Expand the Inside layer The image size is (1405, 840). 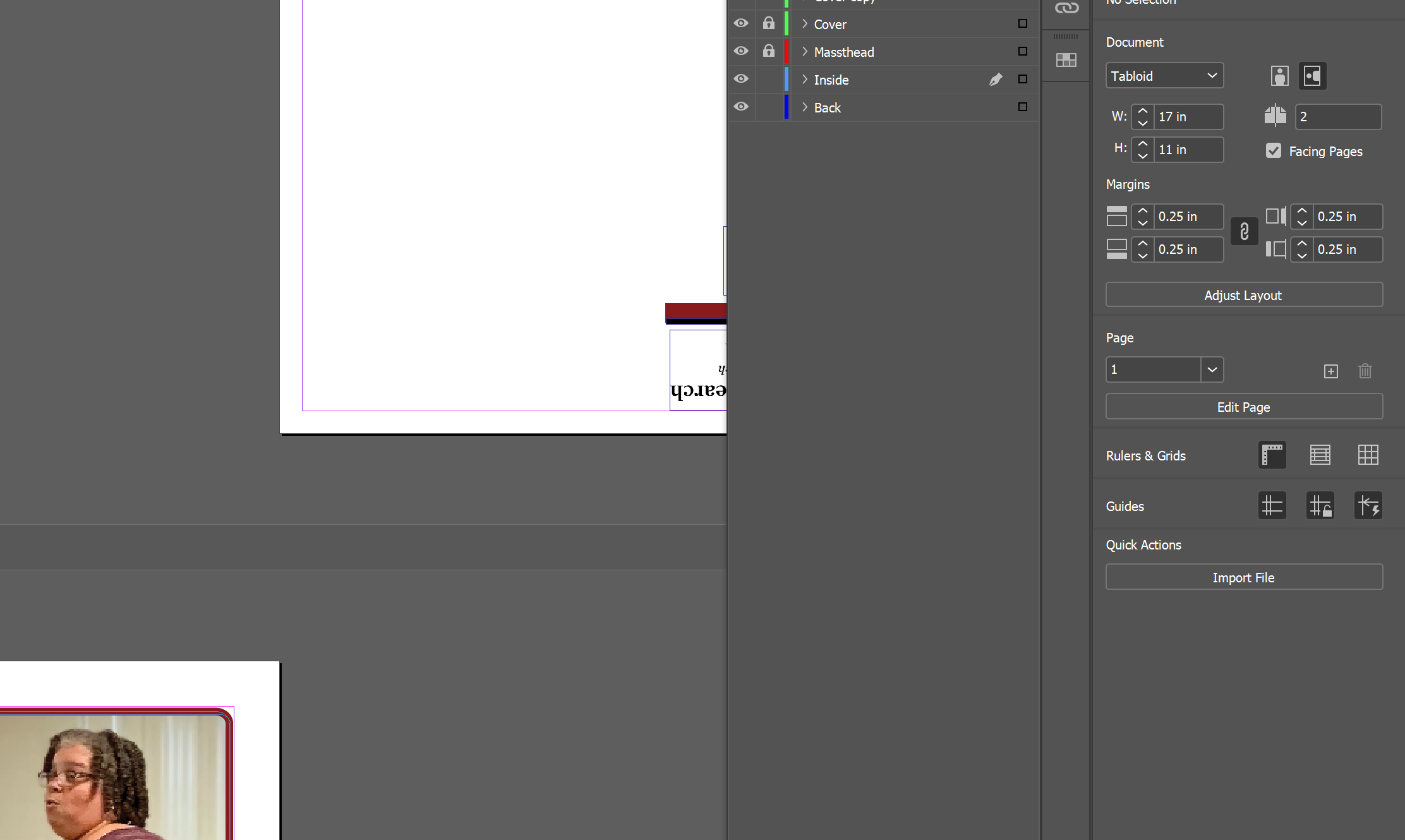pos(805,80)
